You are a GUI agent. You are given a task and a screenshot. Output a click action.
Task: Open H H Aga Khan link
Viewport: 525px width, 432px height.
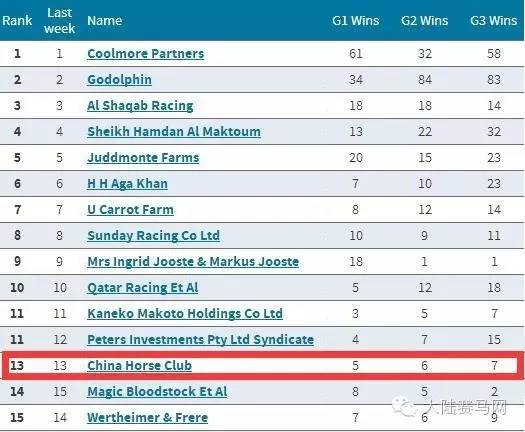pos(127,184)
